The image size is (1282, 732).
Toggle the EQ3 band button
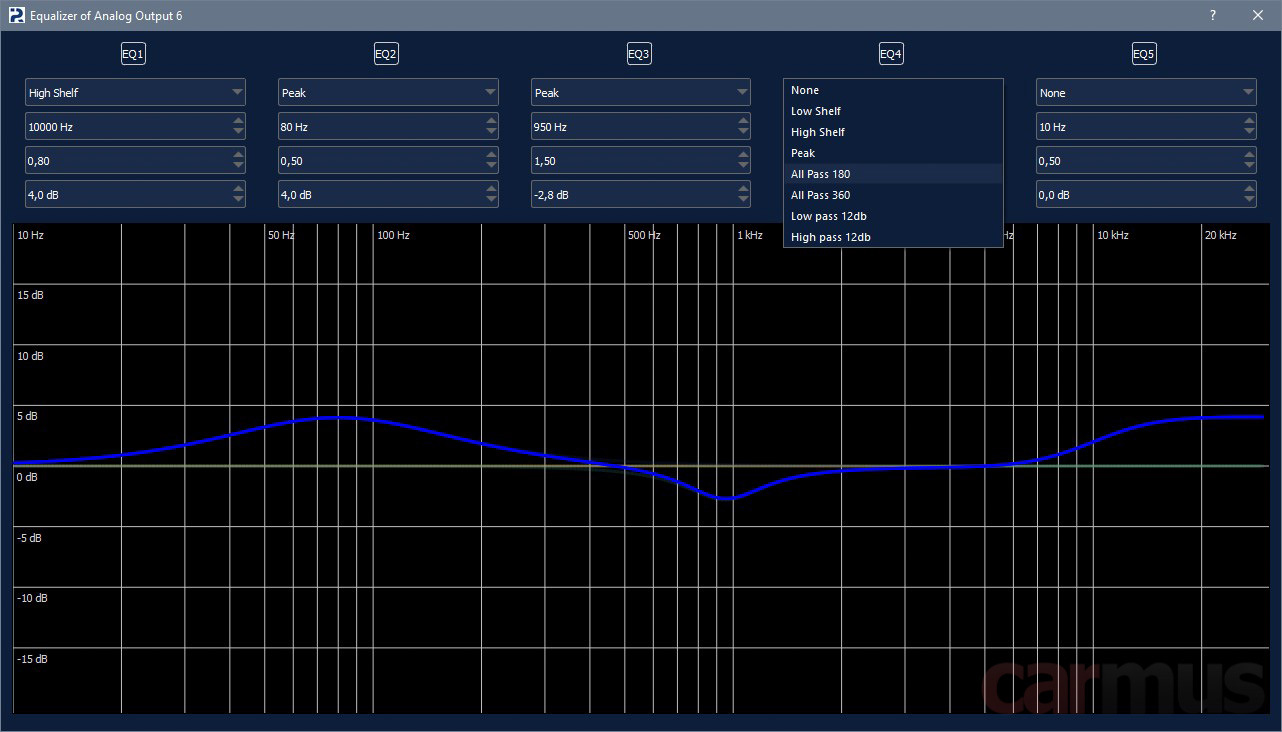(x=639, y=54)
